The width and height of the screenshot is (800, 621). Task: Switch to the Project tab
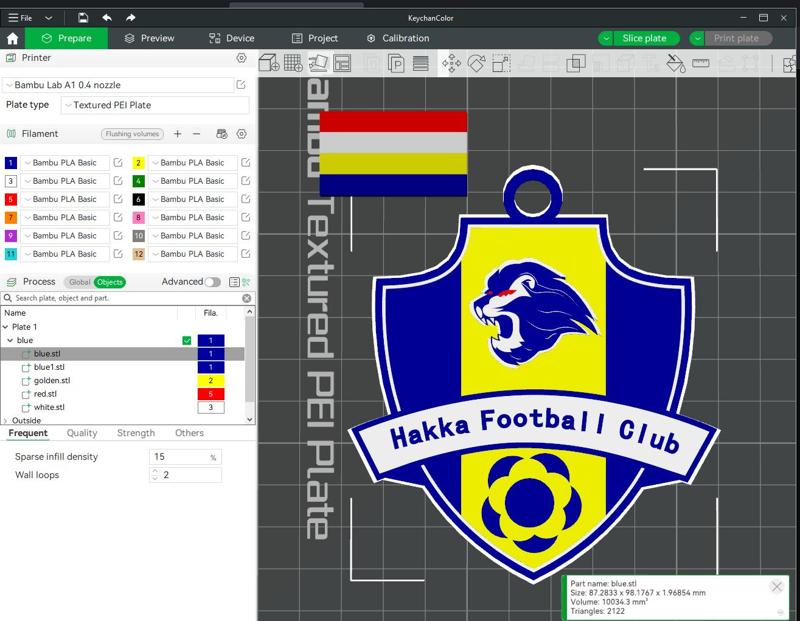pos(315,38)
